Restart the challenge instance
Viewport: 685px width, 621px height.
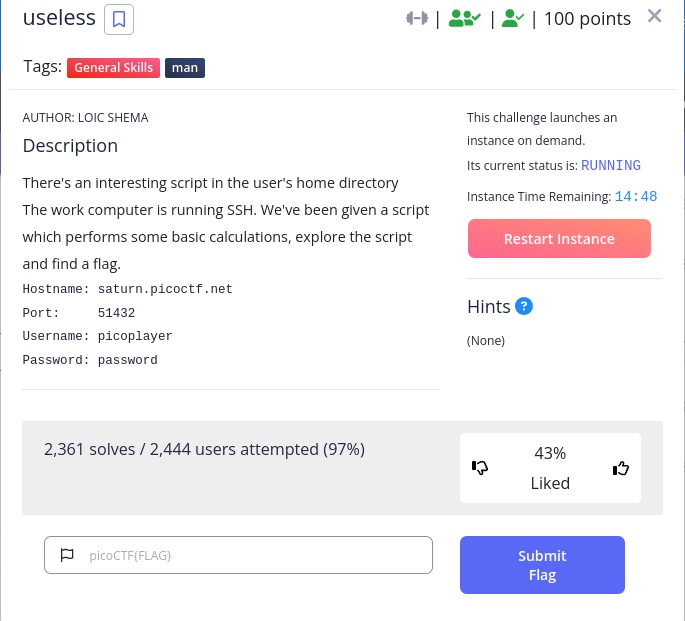pyautogui.click(x=559, y=238)
